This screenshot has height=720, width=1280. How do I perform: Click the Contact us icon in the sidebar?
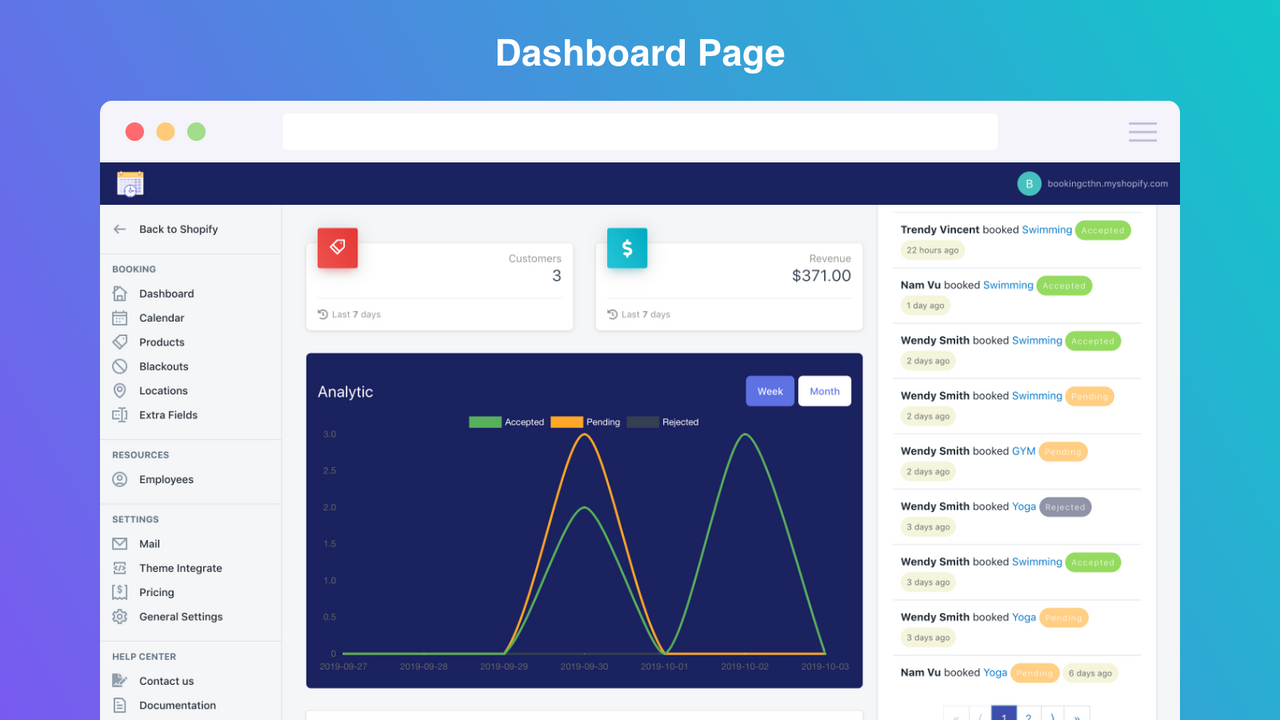(x=120, y=681)
